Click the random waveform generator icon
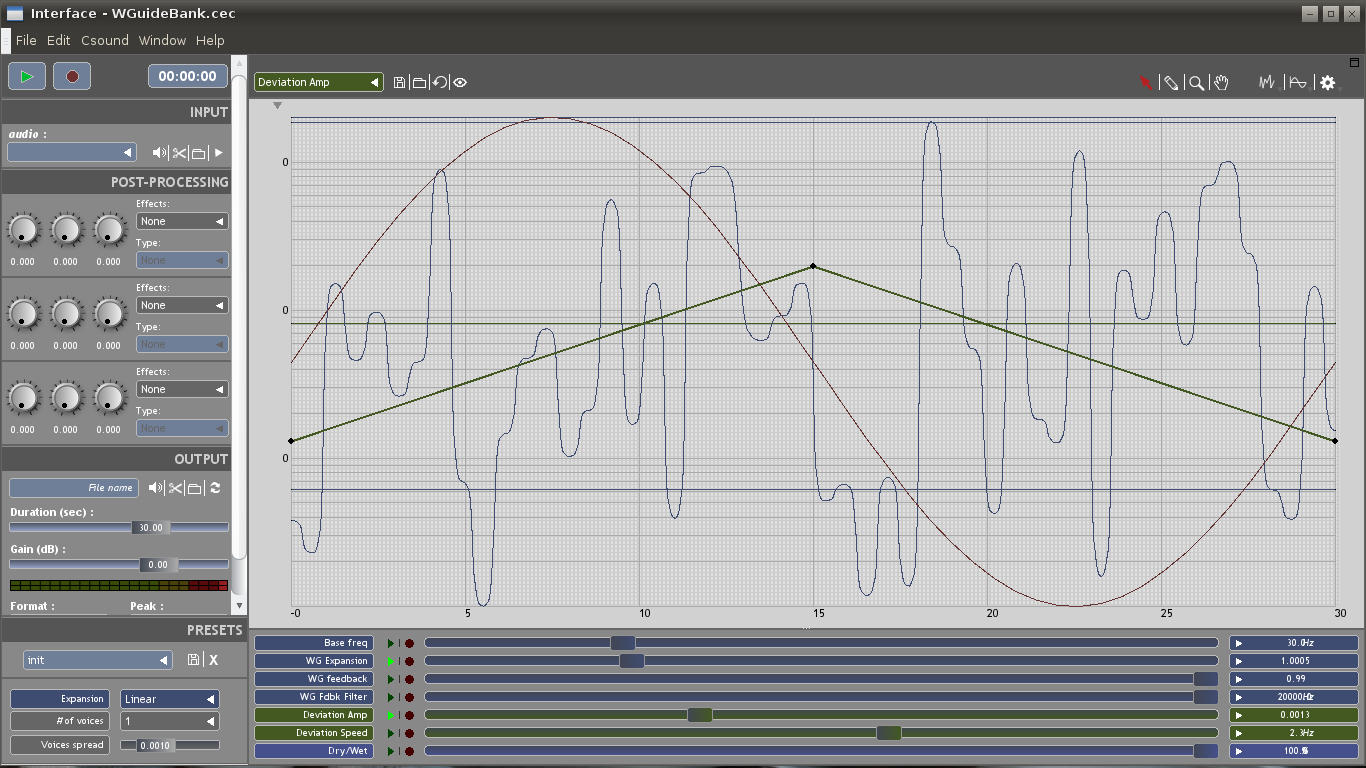The height and width of the screenshot is (768, 1366). (1267, 83)
